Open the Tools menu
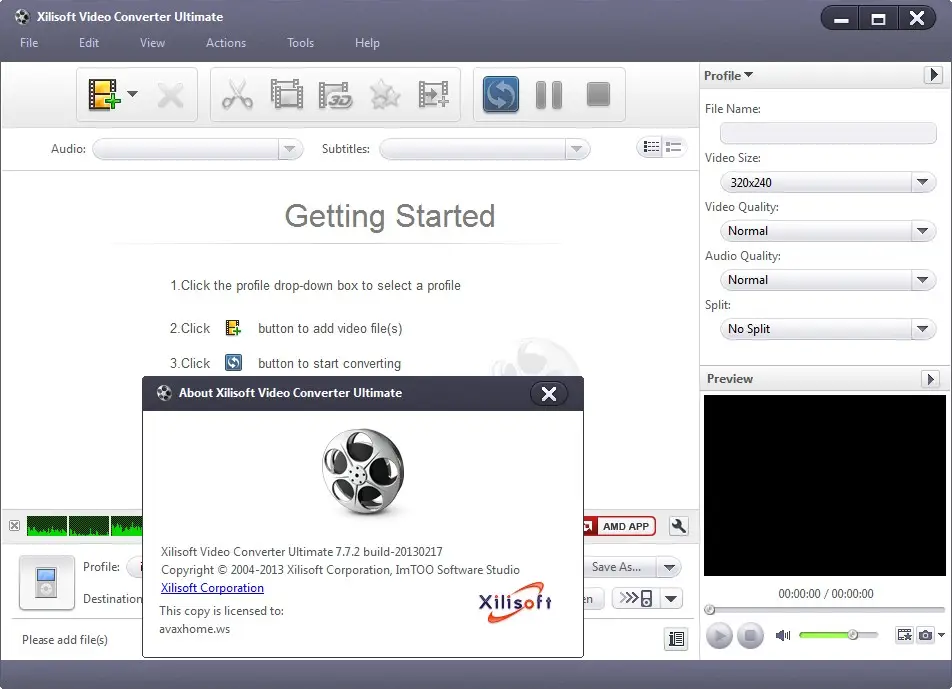 coord(301,42)
